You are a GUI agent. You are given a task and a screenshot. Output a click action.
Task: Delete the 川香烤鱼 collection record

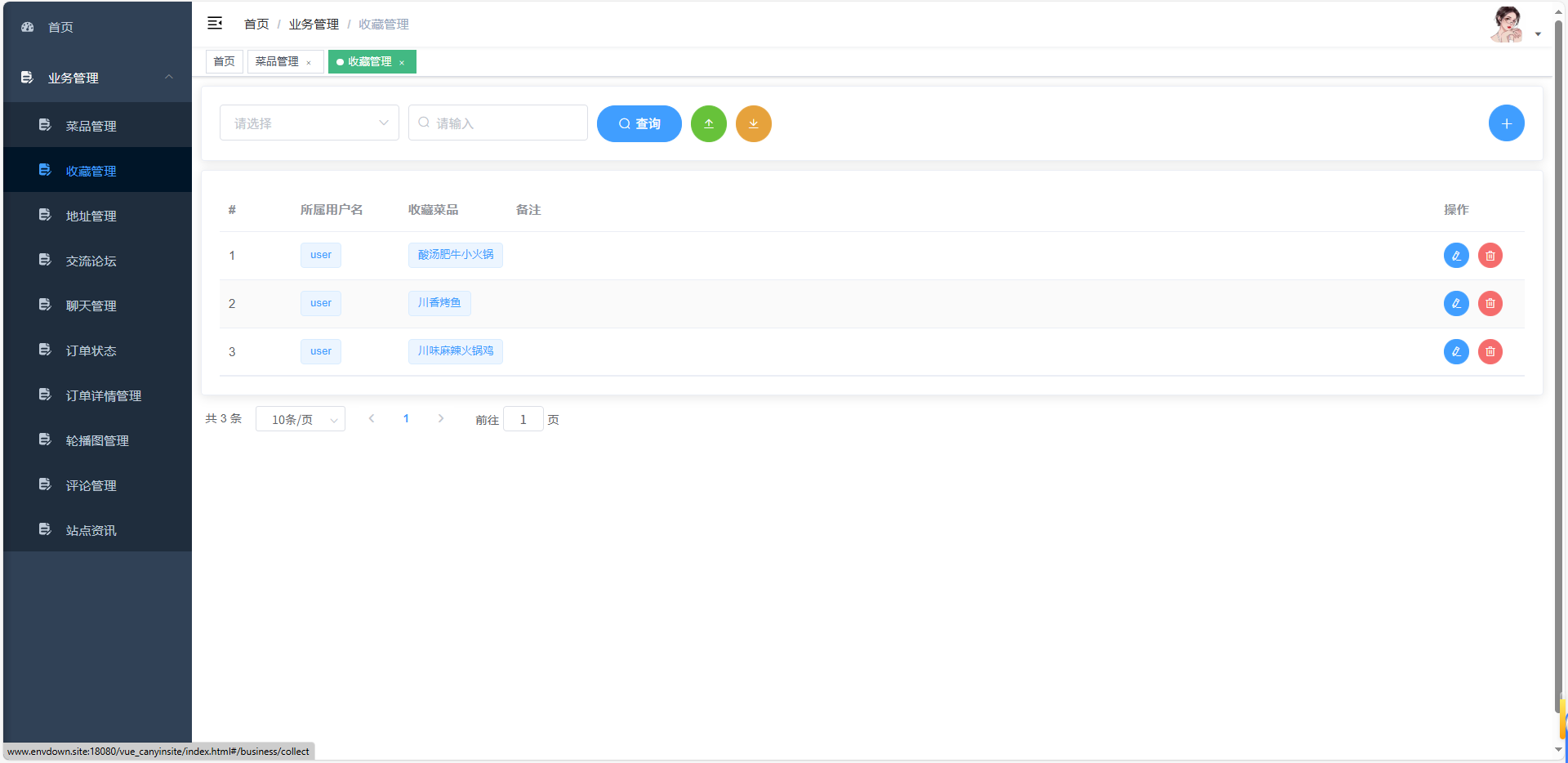click(1490, 303)
